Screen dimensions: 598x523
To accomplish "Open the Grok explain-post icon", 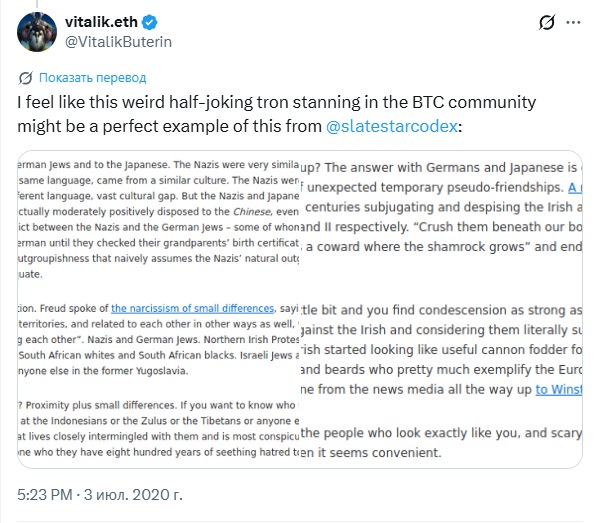I will click(547, 23).
